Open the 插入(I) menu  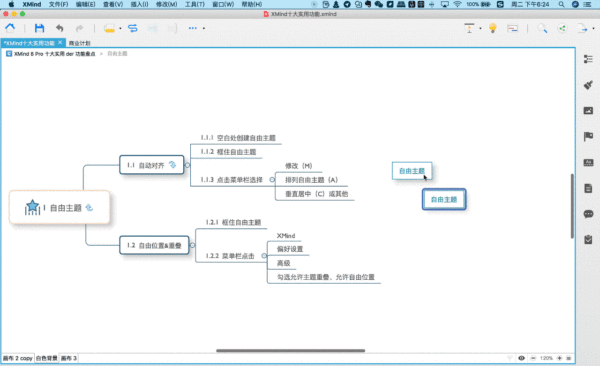(139, 4)
